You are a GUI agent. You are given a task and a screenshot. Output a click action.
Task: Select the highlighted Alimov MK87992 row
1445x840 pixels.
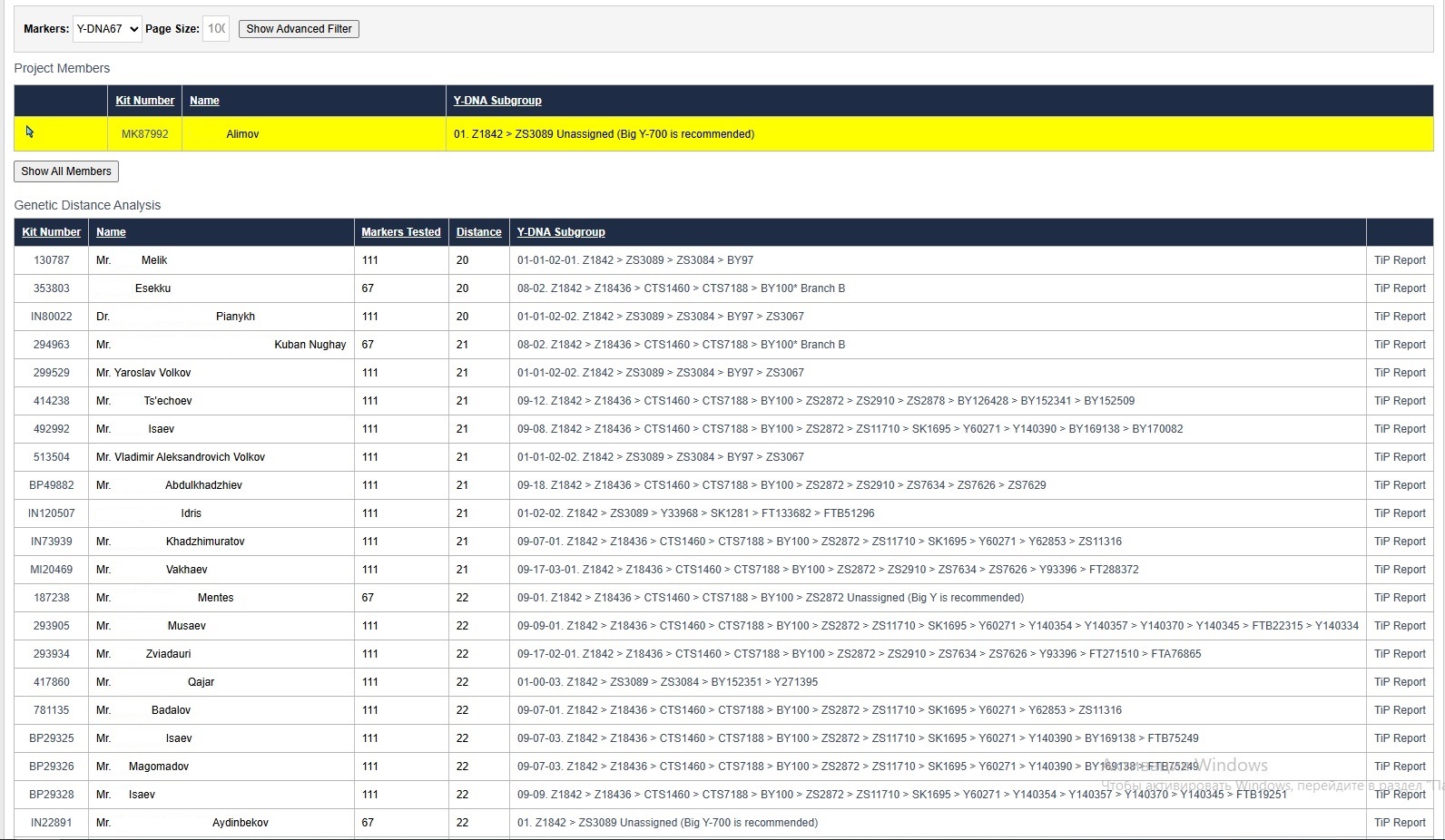point(241,134)
